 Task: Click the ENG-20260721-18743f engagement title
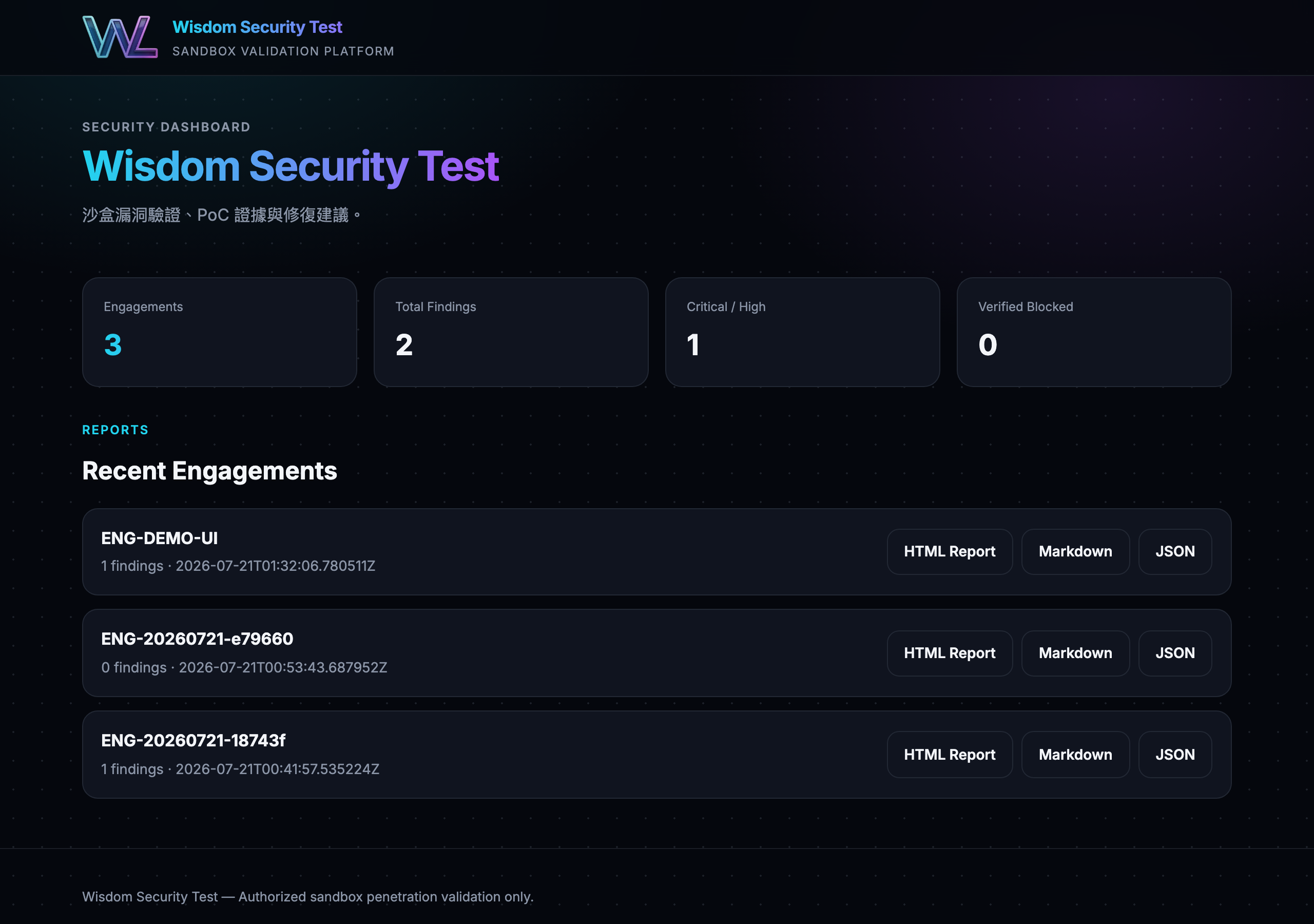(x=194, y=741)
